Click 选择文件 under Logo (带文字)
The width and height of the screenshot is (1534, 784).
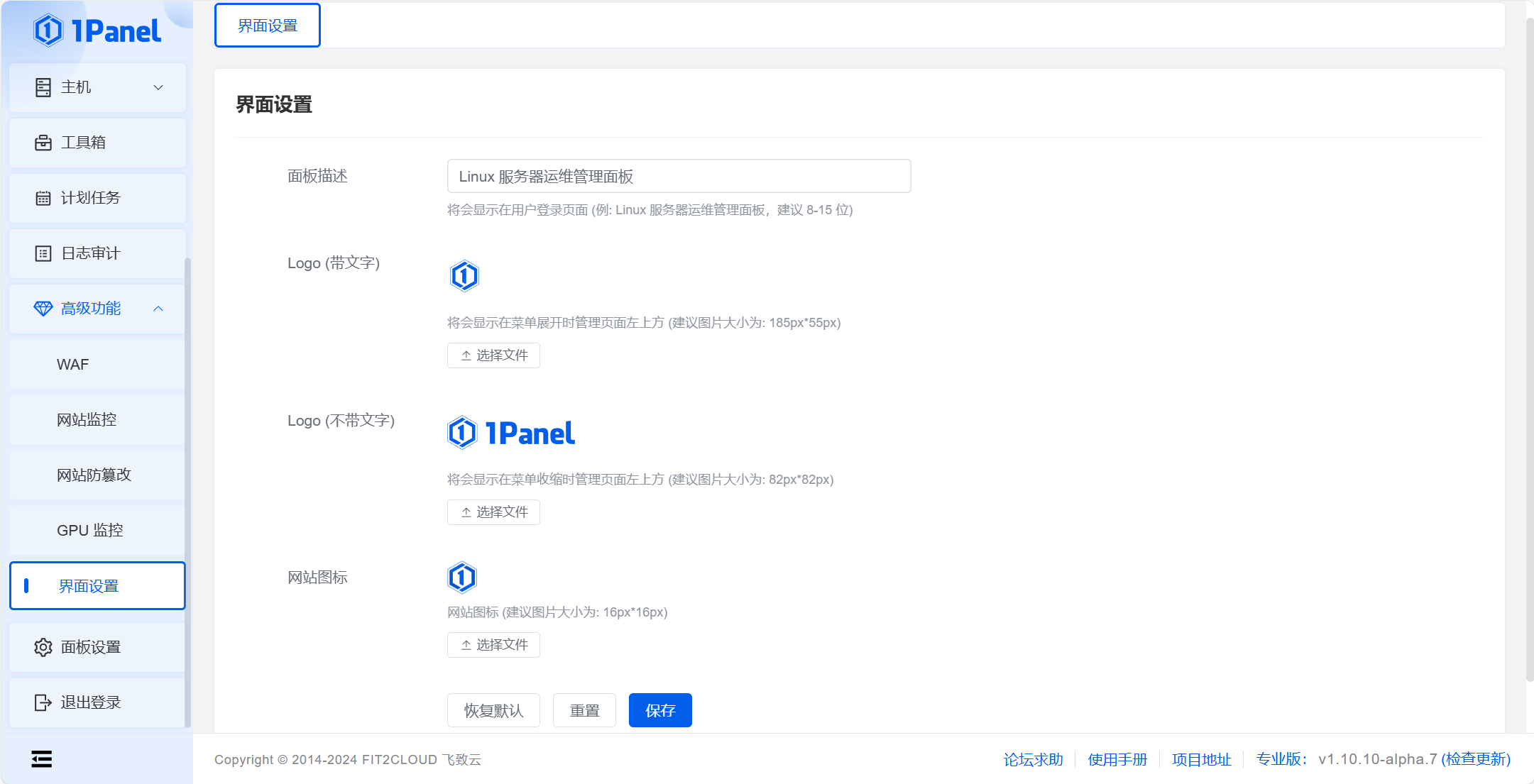click(493, 355)
